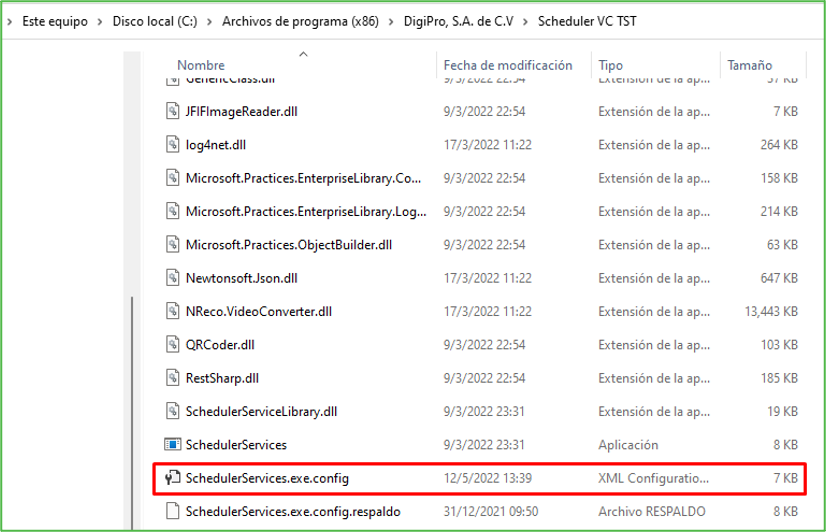The width and height of the screenshot is (826, 532).
Task: Expand the breadcrumb arrow after DigiPro, S.A. de C.V
Action: pos(526,21)
